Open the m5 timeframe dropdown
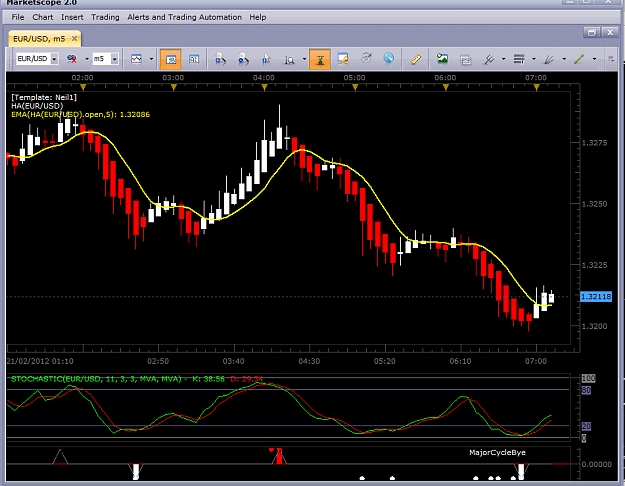625x486 pixels. 115,59
